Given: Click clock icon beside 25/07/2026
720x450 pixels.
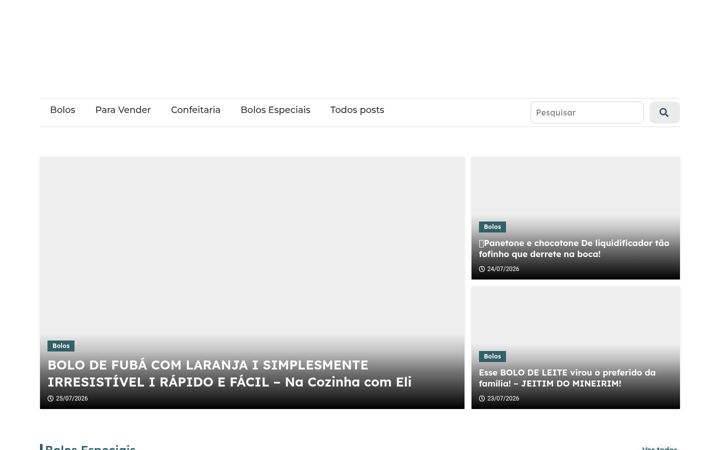Looking at the screenshot, I should [x=51, y=399].
